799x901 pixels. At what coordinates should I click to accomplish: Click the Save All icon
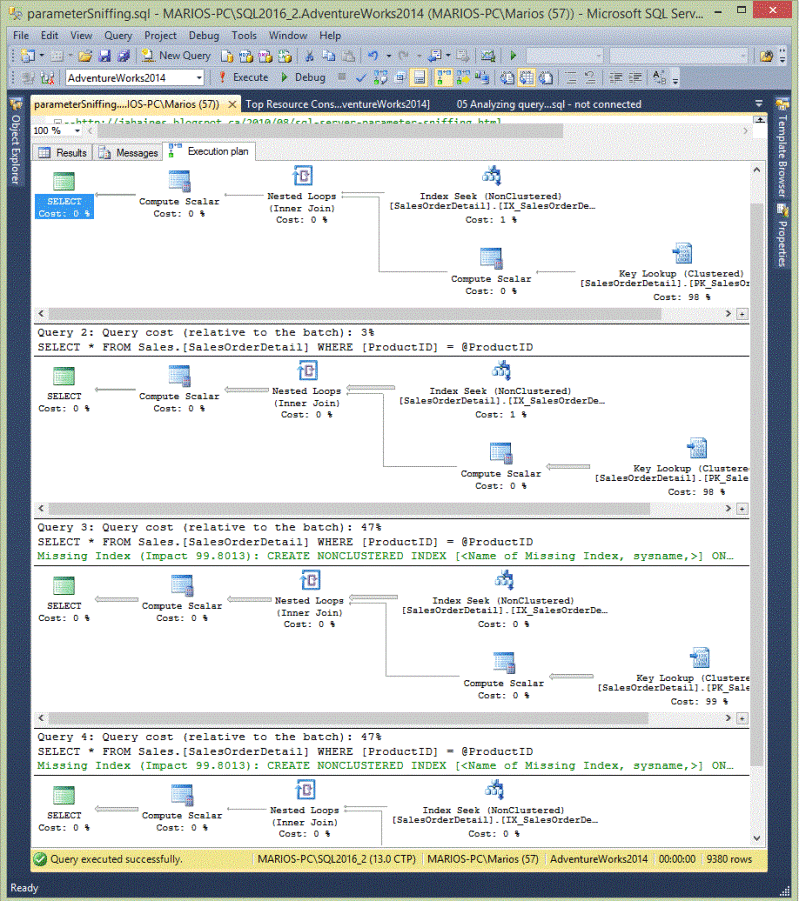tap(124, 56)
